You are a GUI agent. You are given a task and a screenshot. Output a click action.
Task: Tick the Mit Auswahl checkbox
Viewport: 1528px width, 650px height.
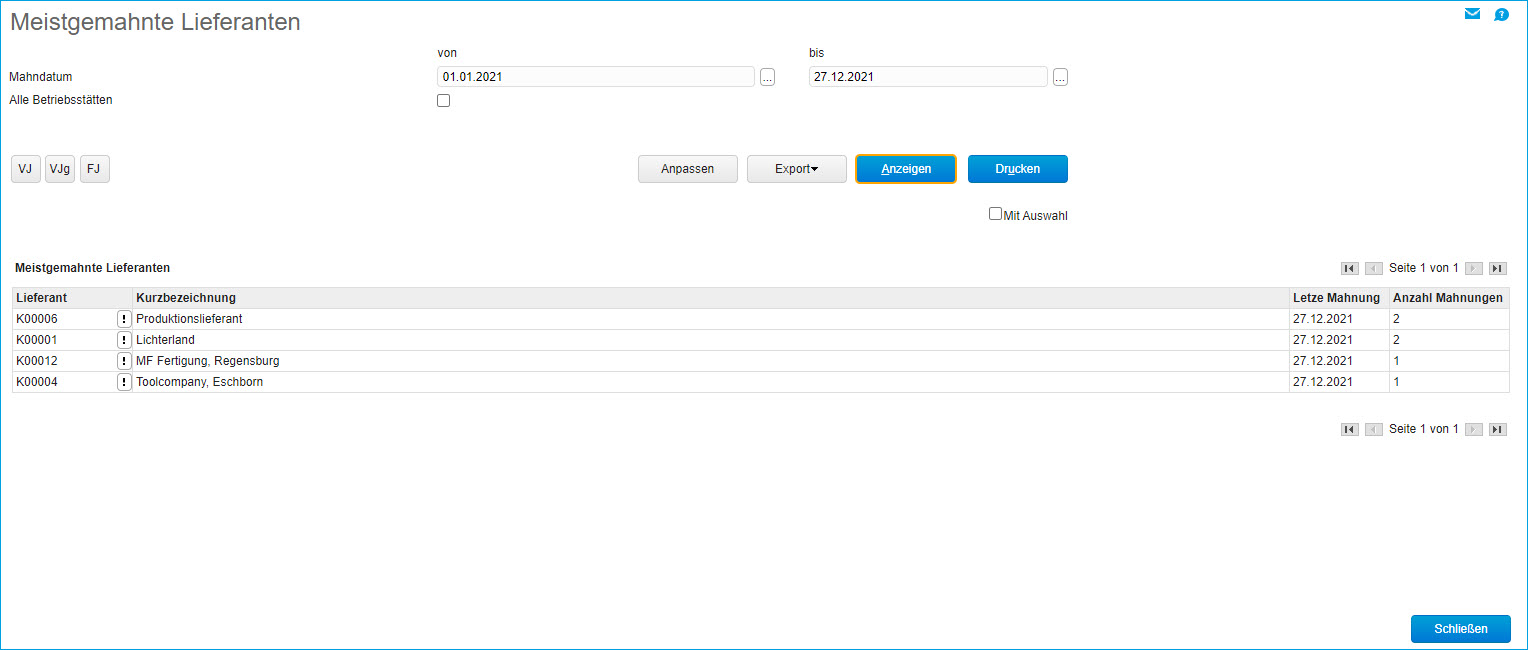pos(995,213)
